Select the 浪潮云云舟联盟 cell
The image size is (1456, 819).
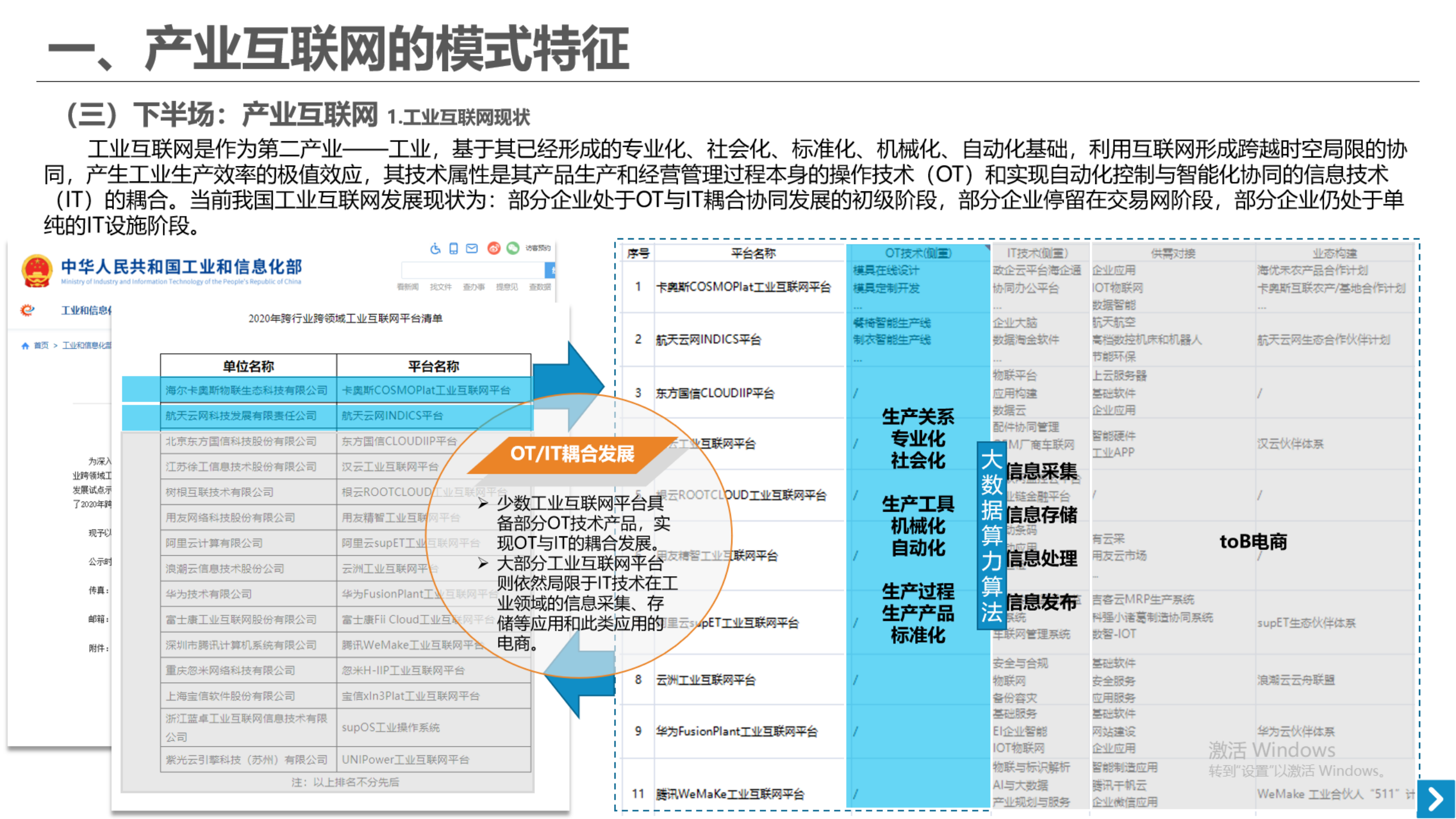(x=1296, y=680)
